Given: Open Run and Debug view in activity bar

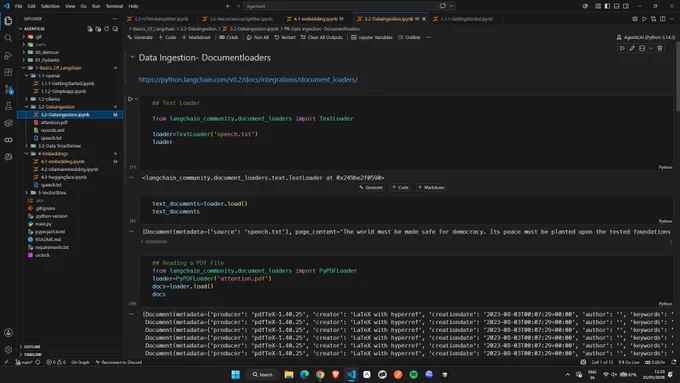Looking at the screenshot, I should pos(8,55).
